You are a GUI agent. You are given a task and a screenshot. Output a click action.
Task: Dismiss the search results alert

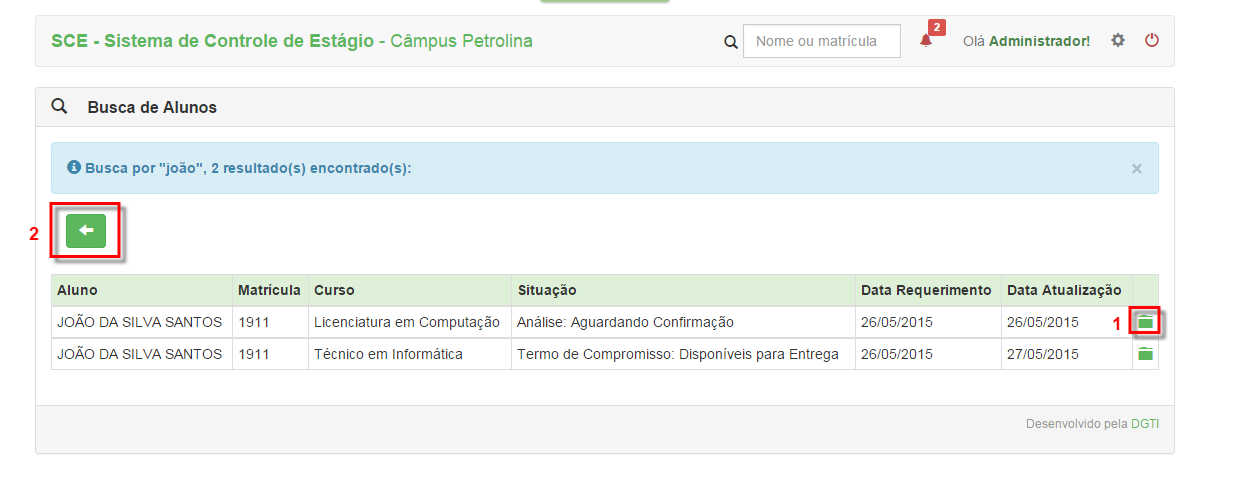1136,168
